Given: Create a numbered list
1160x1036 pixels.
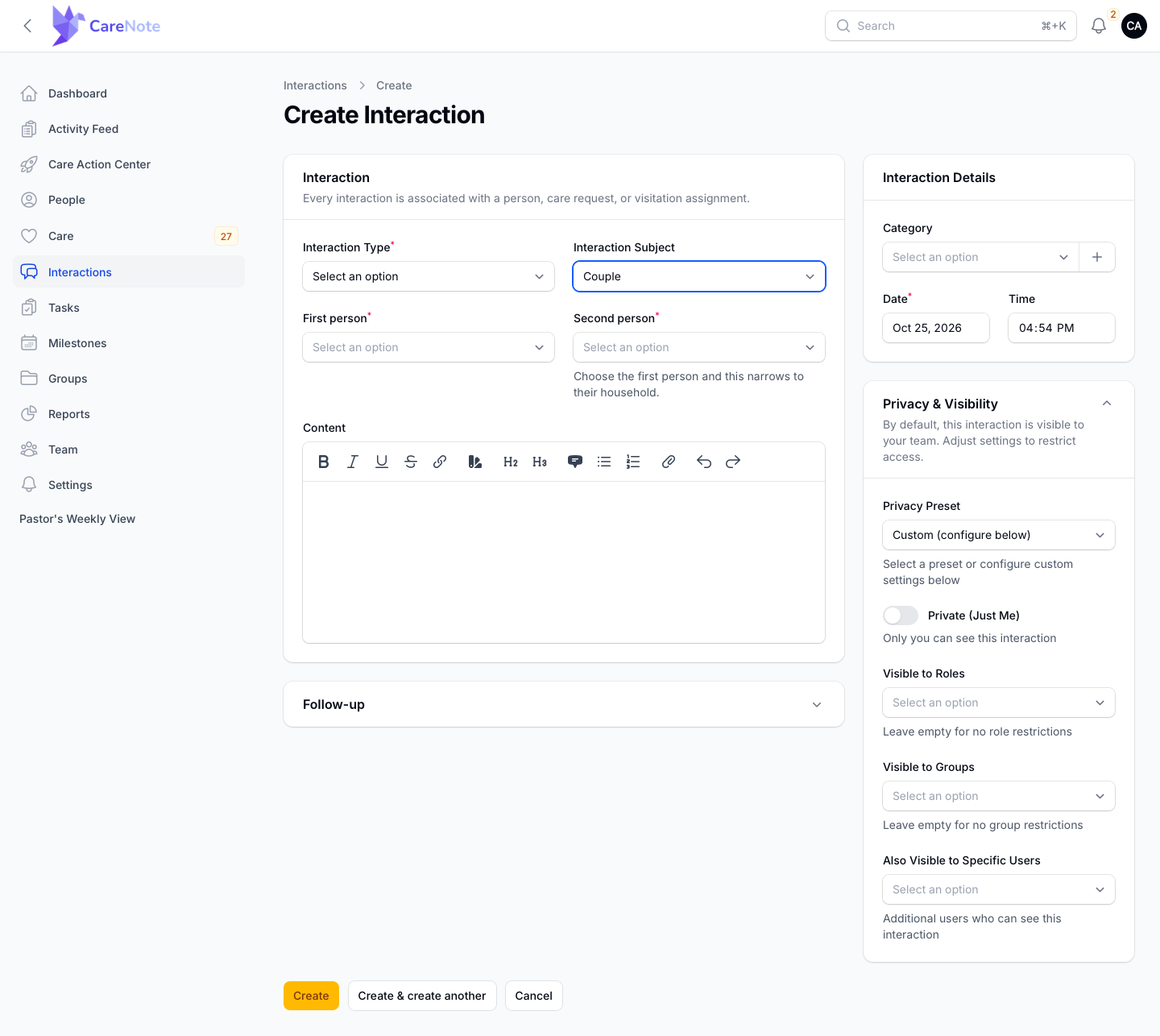Looking at the screenshot, I should [633, 462].
